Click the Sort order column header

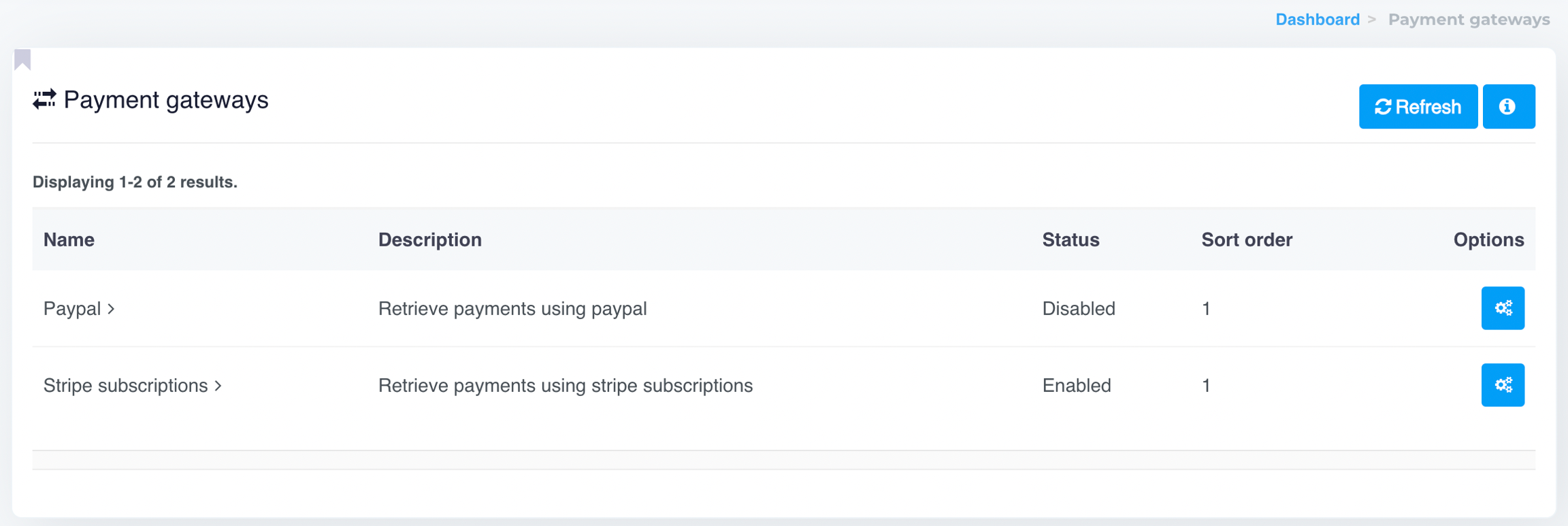click(1246, 240)
